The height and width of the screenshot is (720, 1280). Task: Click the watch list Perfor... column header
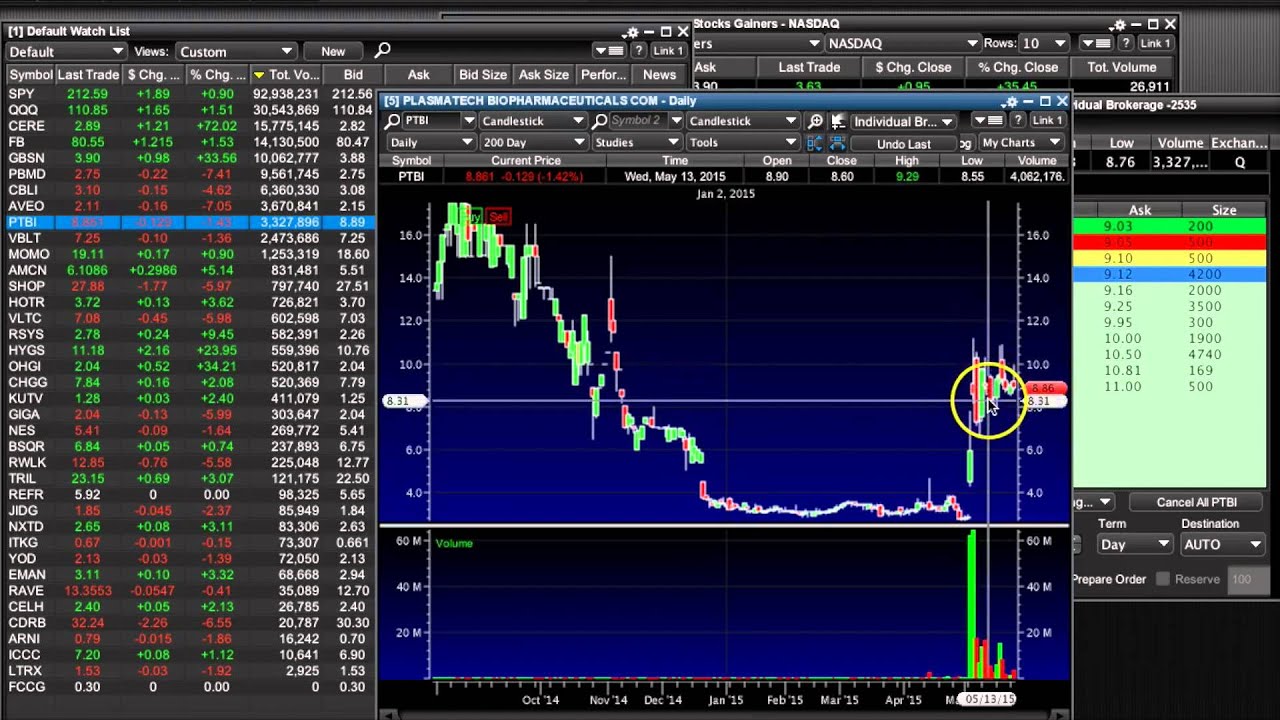(603, 75)
